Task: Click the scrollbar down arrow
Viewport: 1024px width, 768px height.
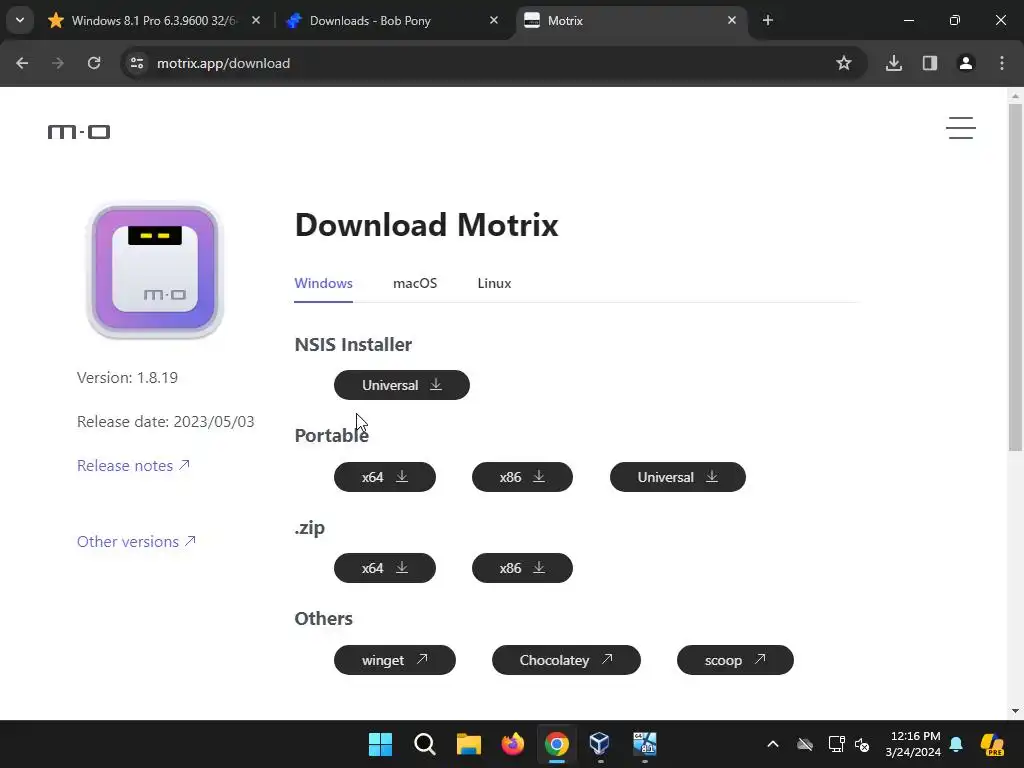Action: coord(1016,711)
